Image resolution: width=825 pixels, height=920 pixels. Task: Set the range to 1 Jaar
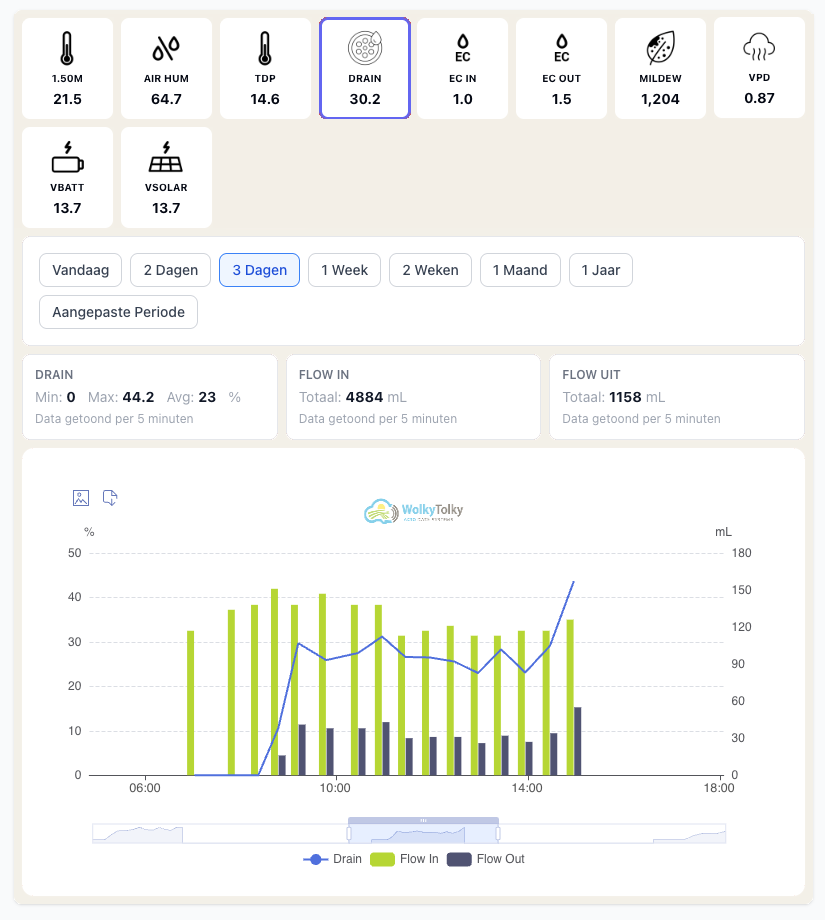tap(601, 270)
